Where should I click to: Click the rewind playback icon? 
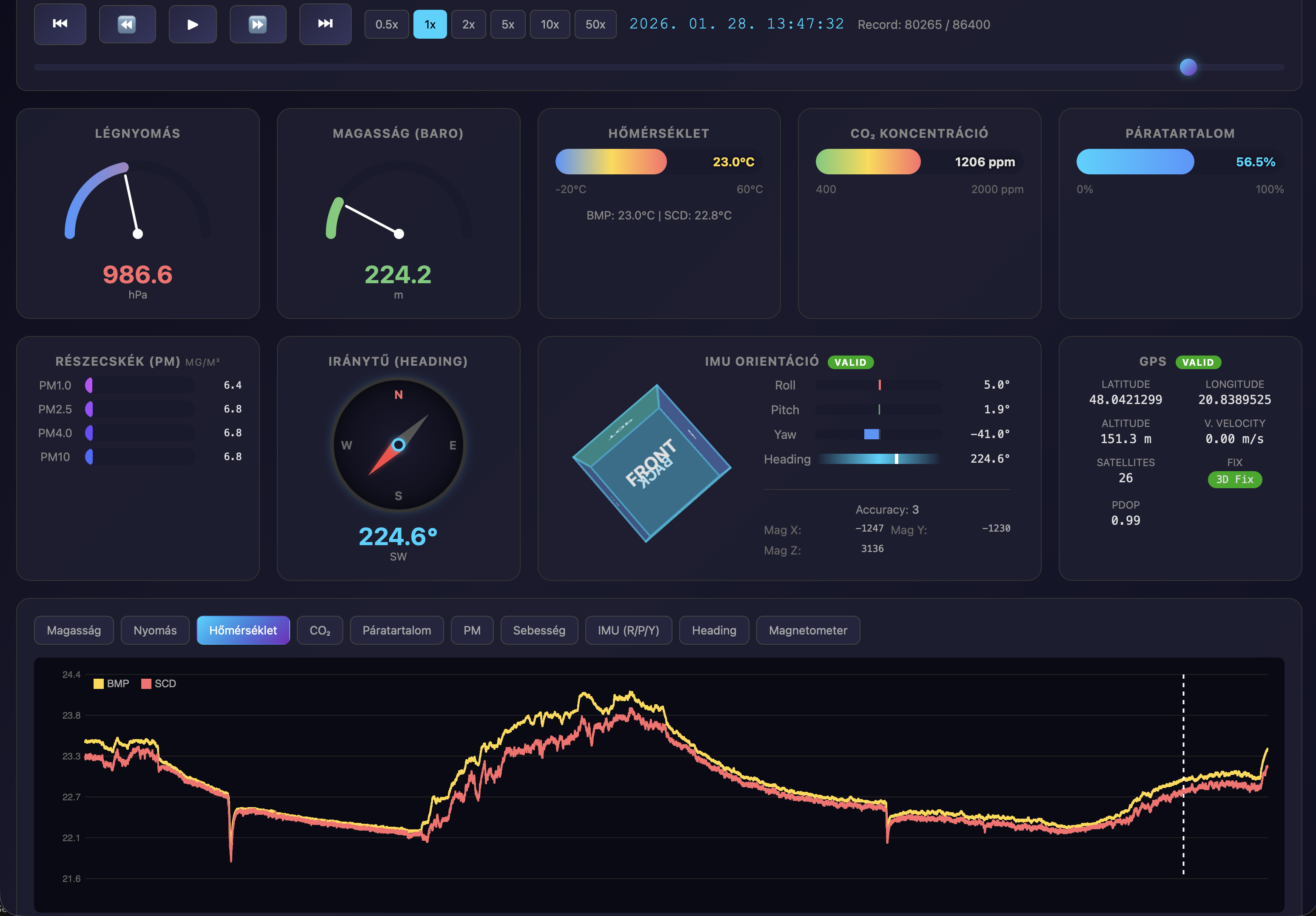click(127, 24)
